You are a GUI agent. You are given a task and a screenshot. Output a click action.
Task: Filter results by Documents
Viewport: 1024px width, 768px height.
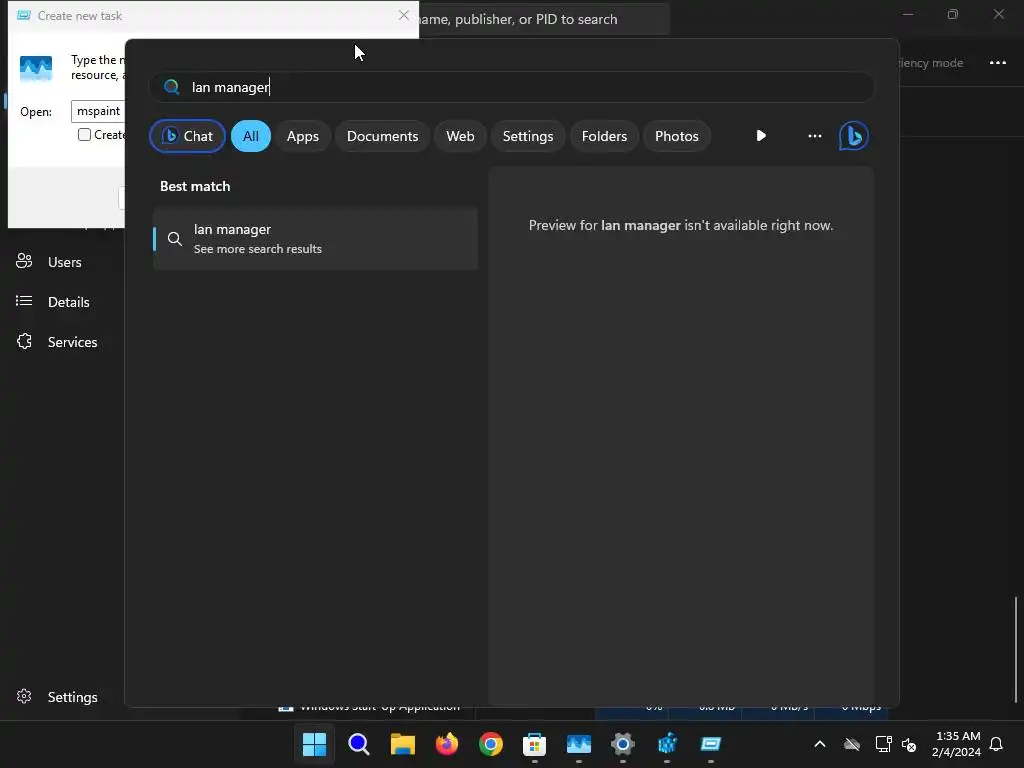tap(382, 136)
